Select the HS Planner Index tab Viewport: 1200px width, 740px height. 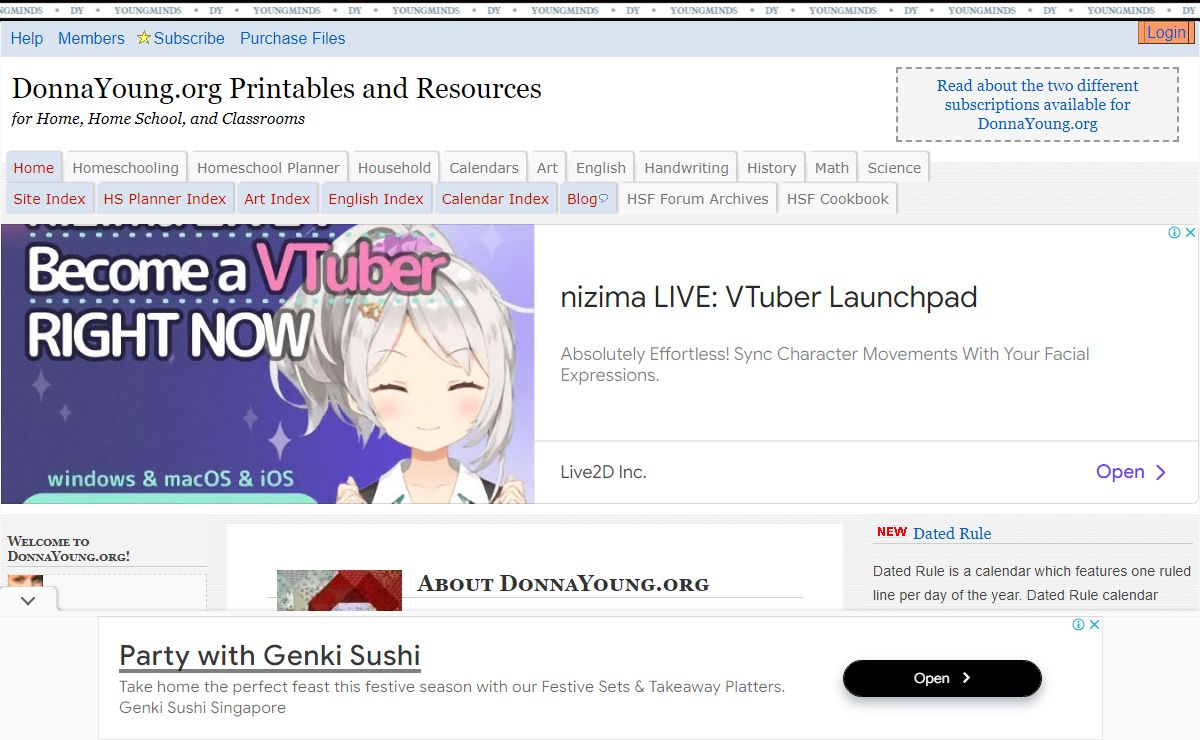point(165,199)
